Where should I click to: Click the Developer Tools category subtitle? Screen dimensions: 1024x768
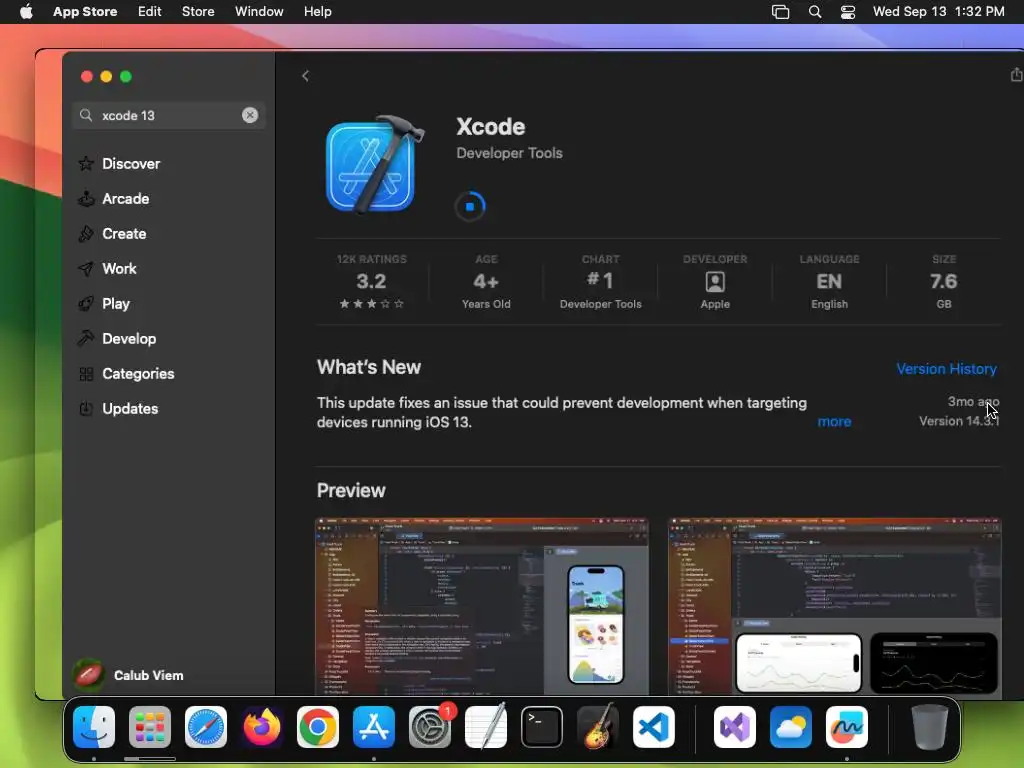(509, 153)
